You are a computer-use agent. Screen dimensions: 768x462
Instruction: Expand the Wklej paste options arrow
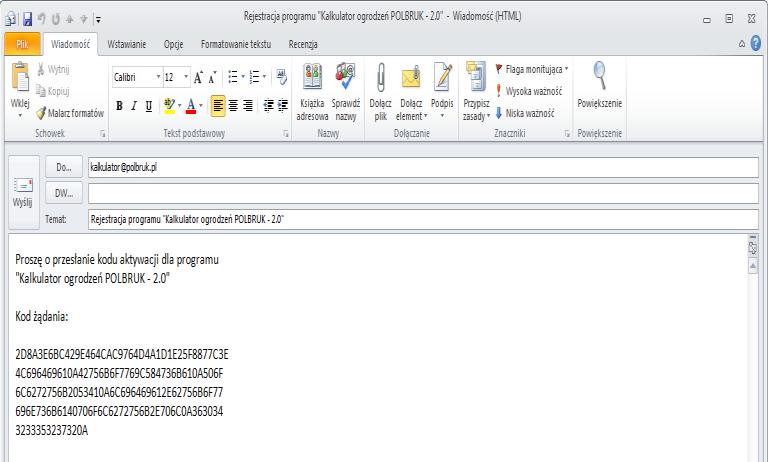20,116
